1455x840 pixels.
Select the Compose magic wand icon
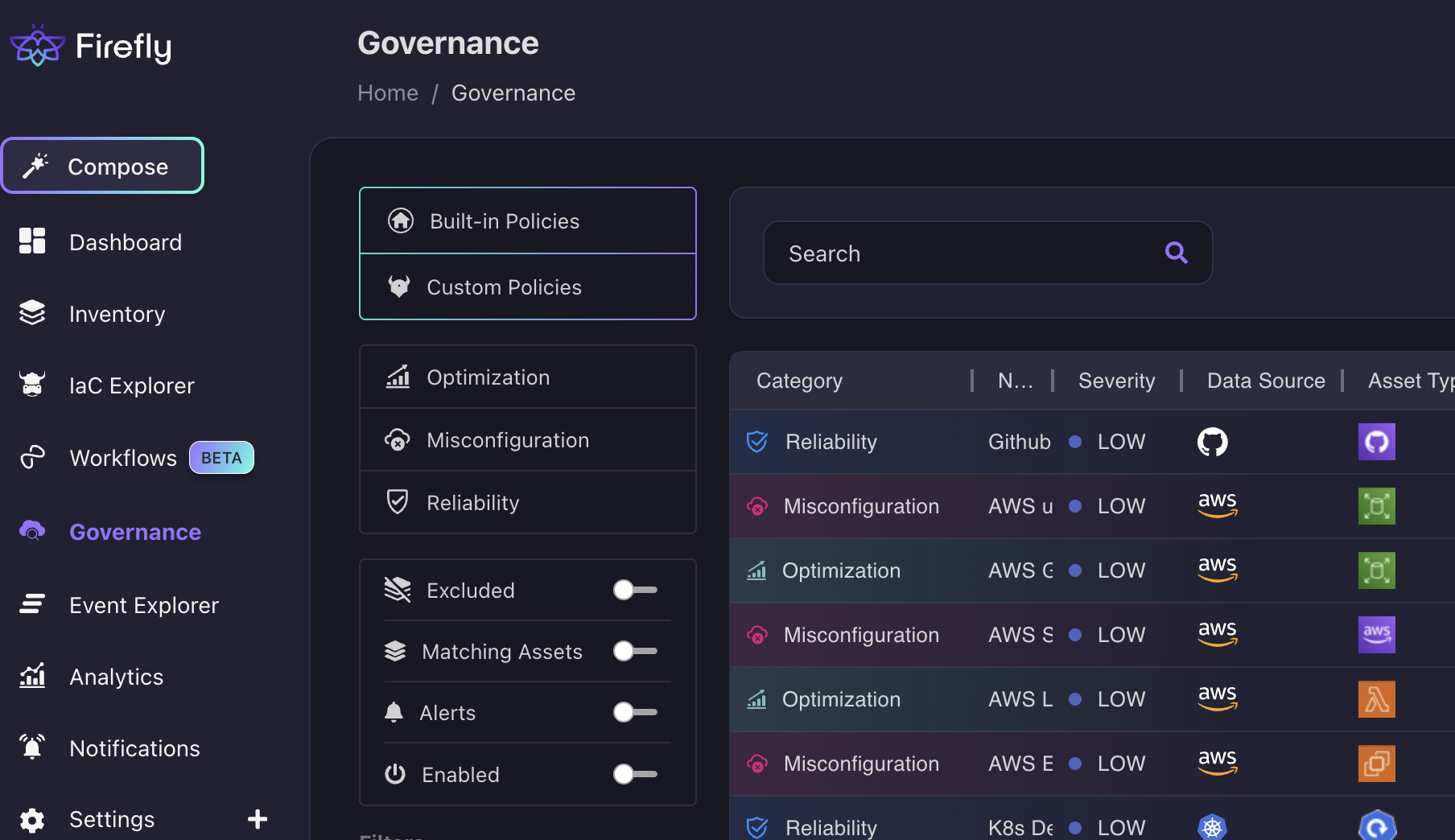[x=35, y=166]
